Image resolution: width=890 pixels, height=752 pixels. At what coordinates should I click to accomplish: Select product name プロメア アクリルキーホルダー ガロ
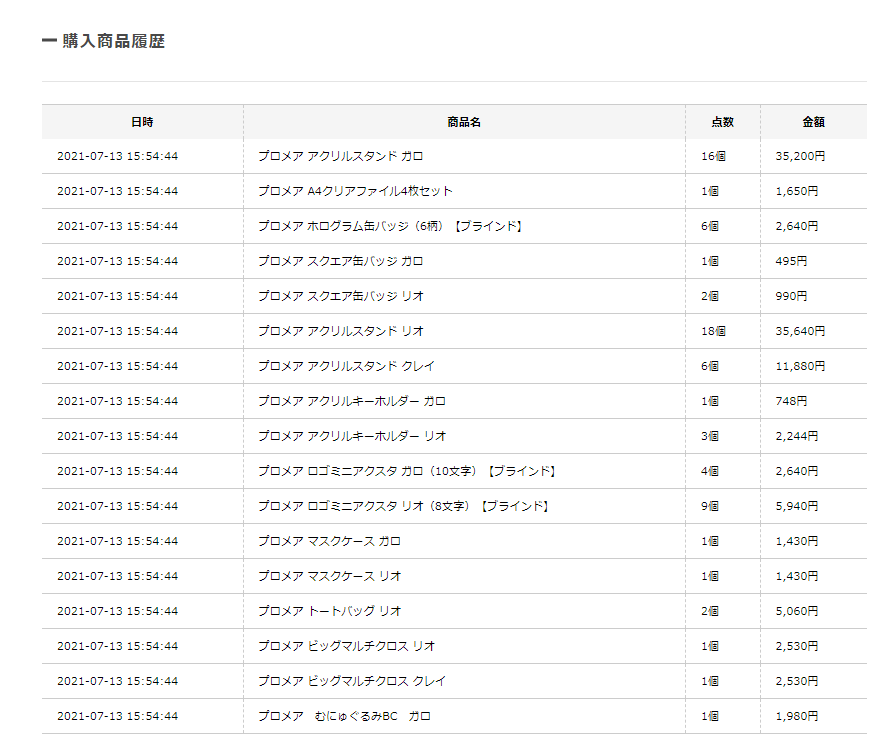352,401
